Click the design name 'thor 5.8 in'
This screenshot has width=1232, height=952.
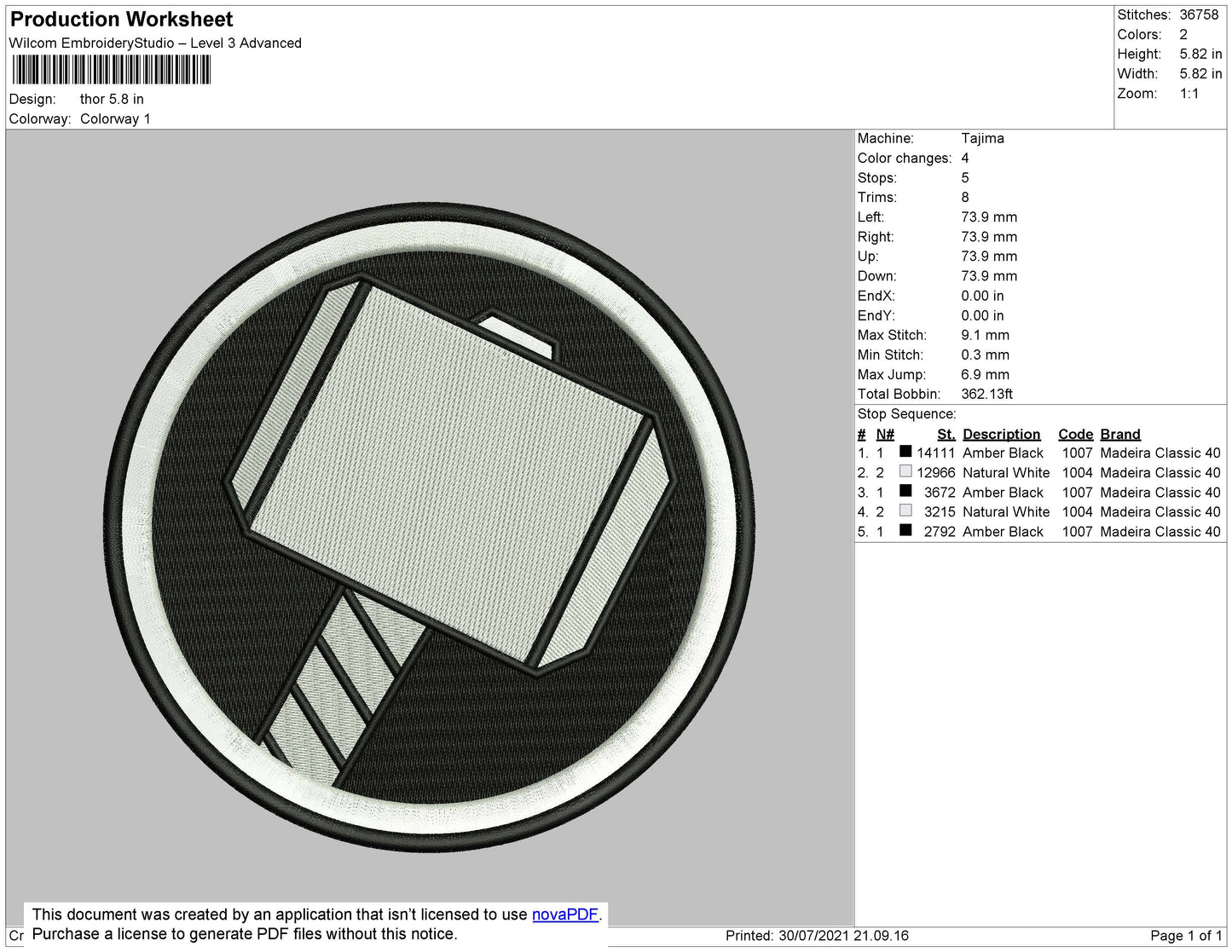click(112, 100)
